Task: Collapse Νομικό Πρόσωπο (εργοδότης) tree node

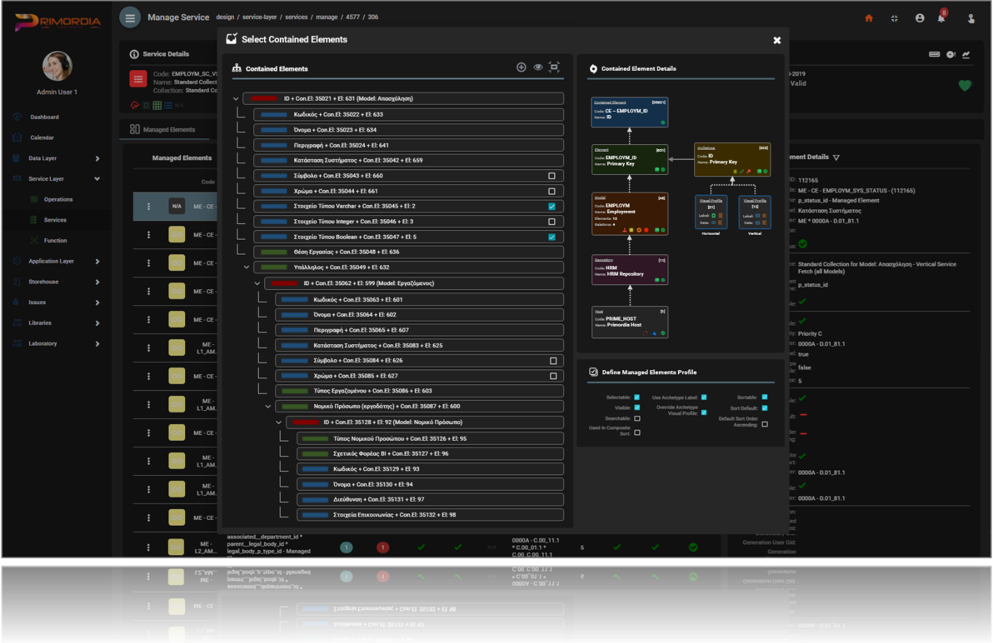Action: (268, 407)
